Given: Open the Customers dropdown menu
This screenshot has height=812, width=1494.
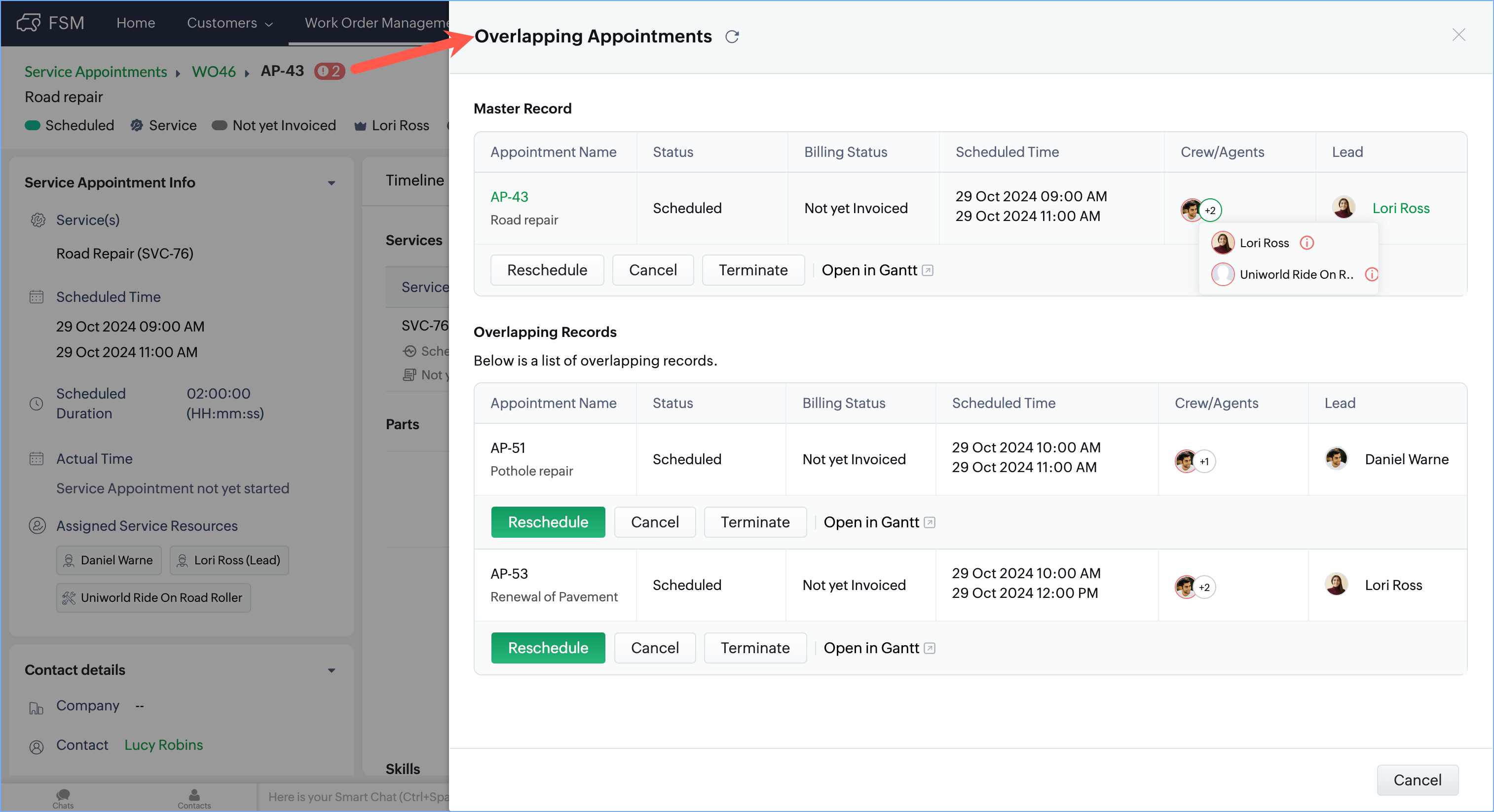Looking at the screenshot, I should point(229,23).
